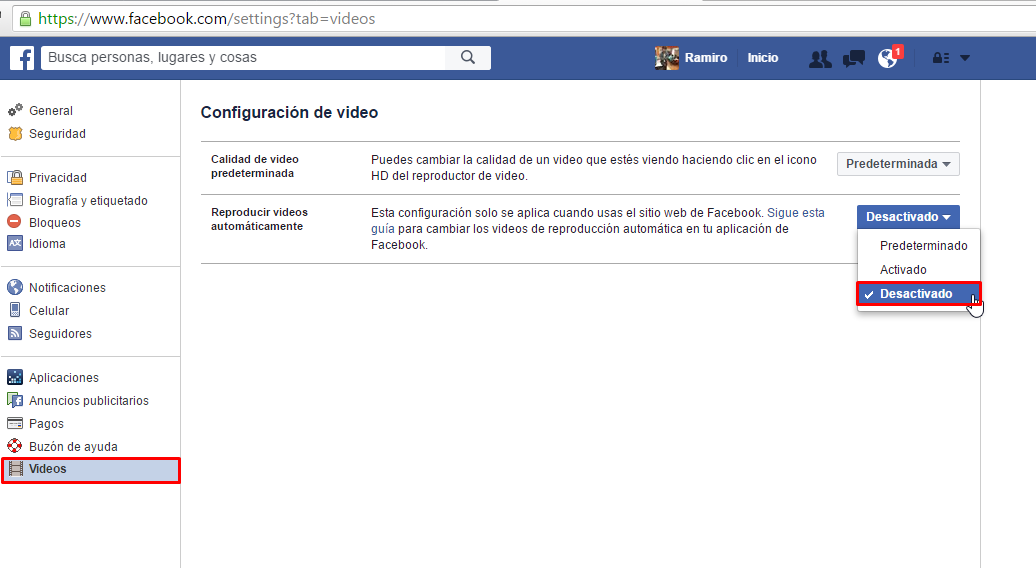Go to Inicio home link
Viewport: 1036px width, 568px height.
[x=762, y=58]
